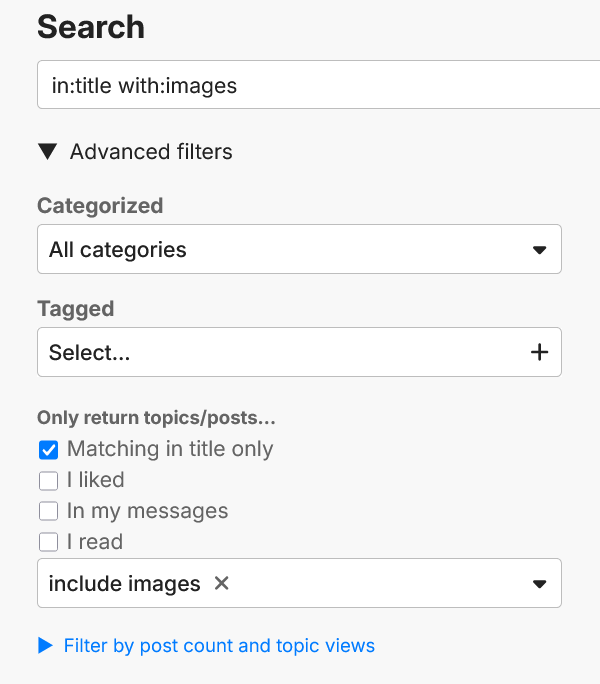Uncheck the Matching in title only checkbox
This screenshot has height=684, width=600.
[49, 450]
